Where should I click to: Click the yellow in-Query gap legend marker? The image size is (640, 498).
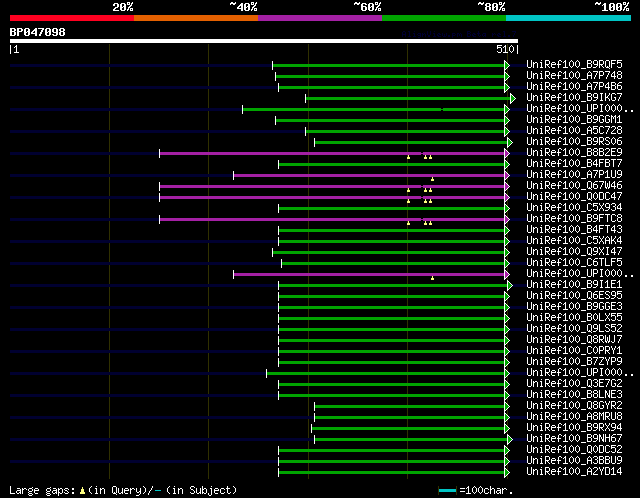[82, 490]
